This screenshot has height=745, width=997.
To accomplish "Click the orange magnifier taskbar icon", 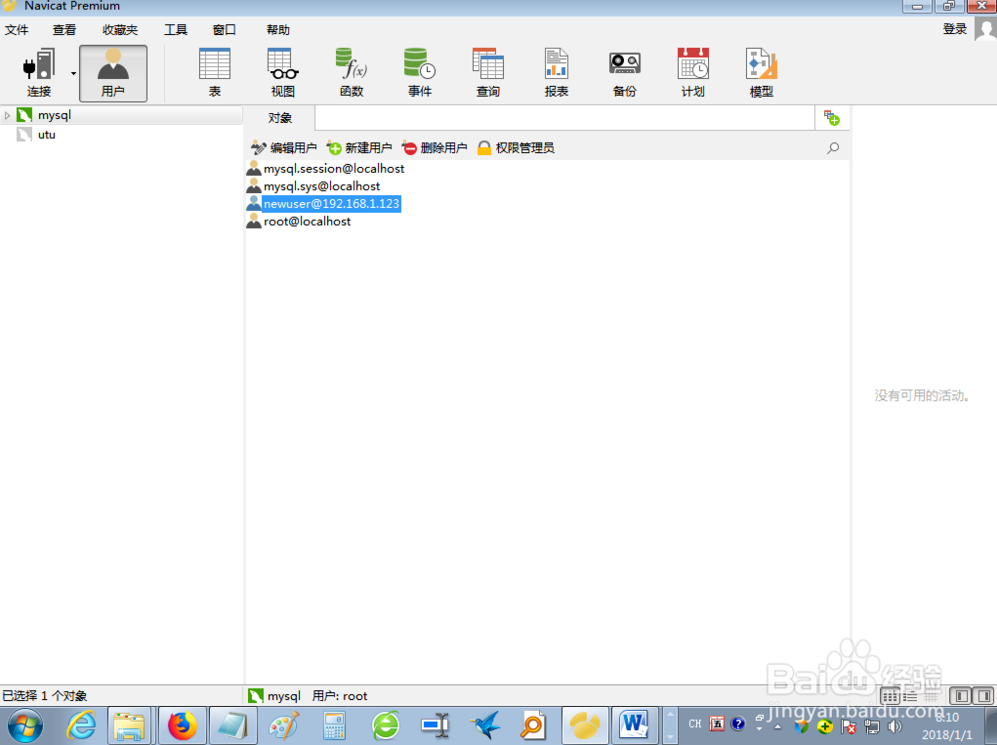I will click(x=533, y=725).
